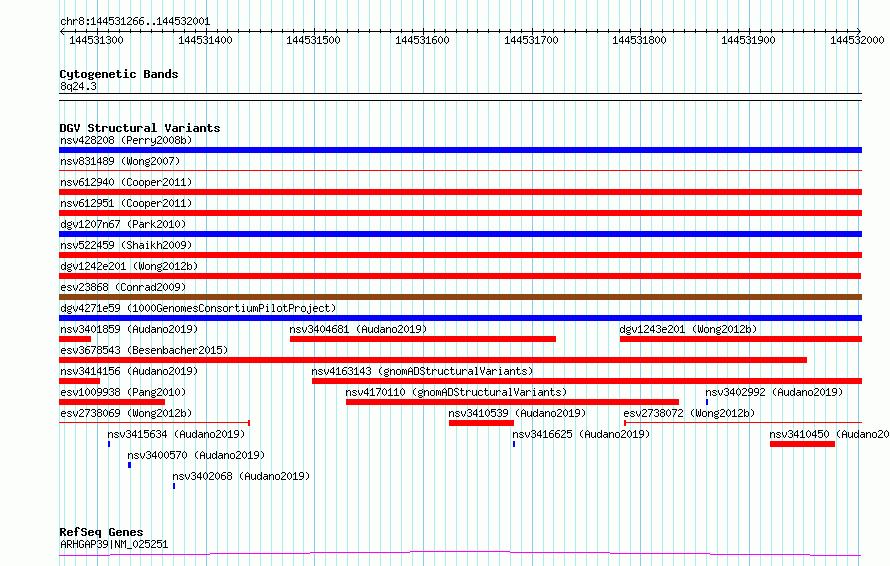Select the thin red esv2738072 line
Screen dimensions: 890x566
pyautogui.click(x=743, y=423)
